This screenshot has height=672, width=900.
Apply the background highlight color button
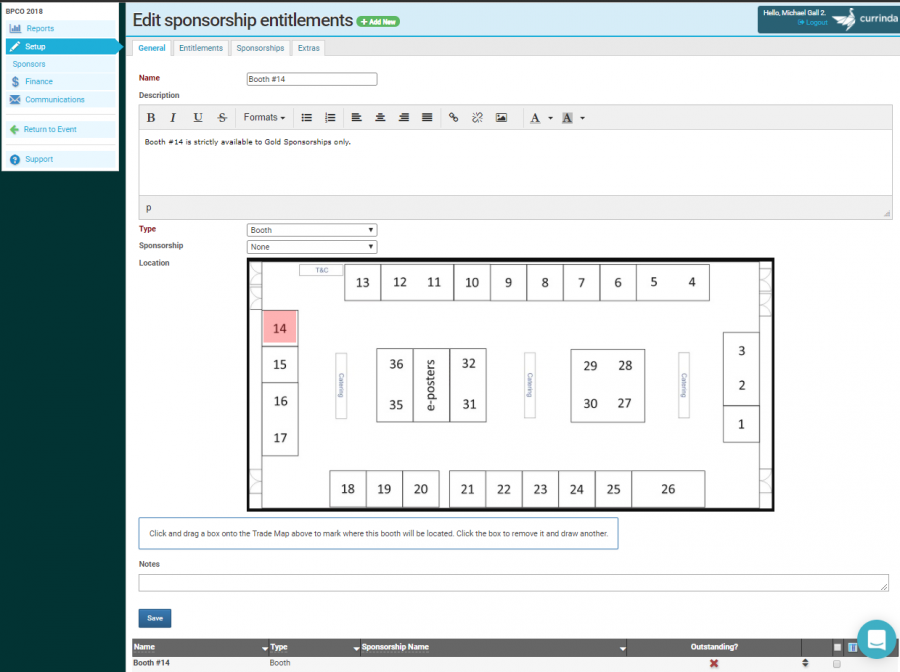pos(567,118)
